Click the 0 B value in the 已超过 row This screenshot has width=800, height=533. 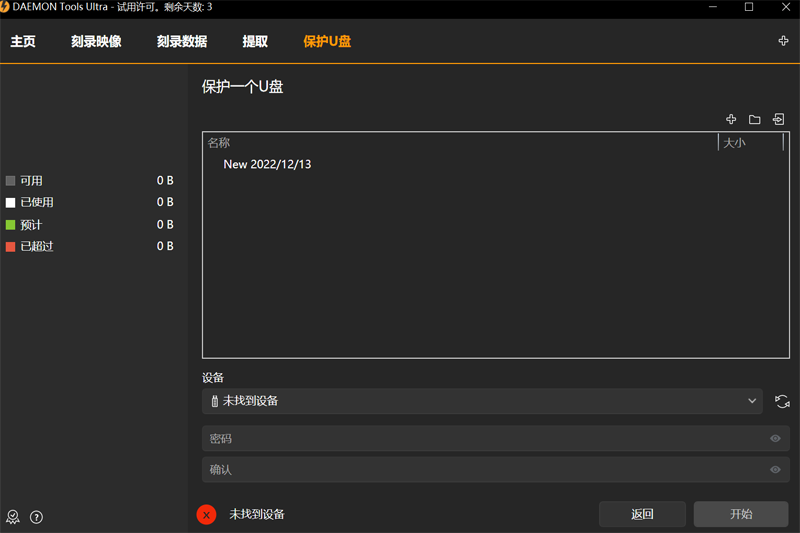[165, 246]
